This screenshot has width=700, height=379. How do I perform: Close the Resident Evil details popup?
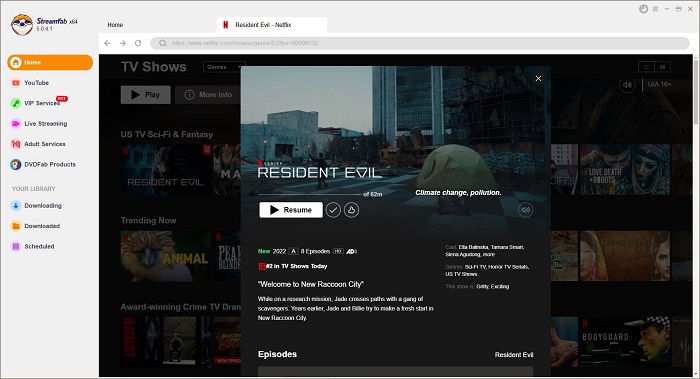click(538, 78)
